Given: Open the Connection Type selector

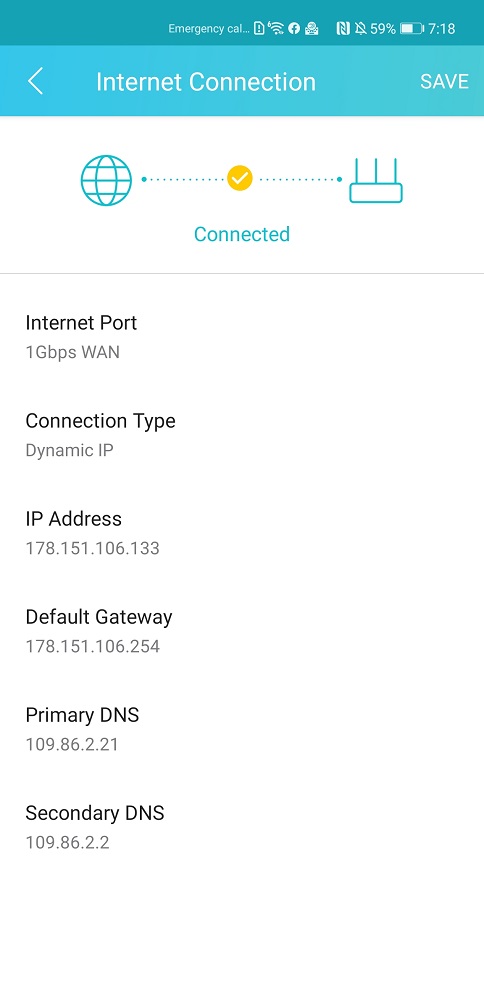Looking at the screenshot, I should (242, 435).
